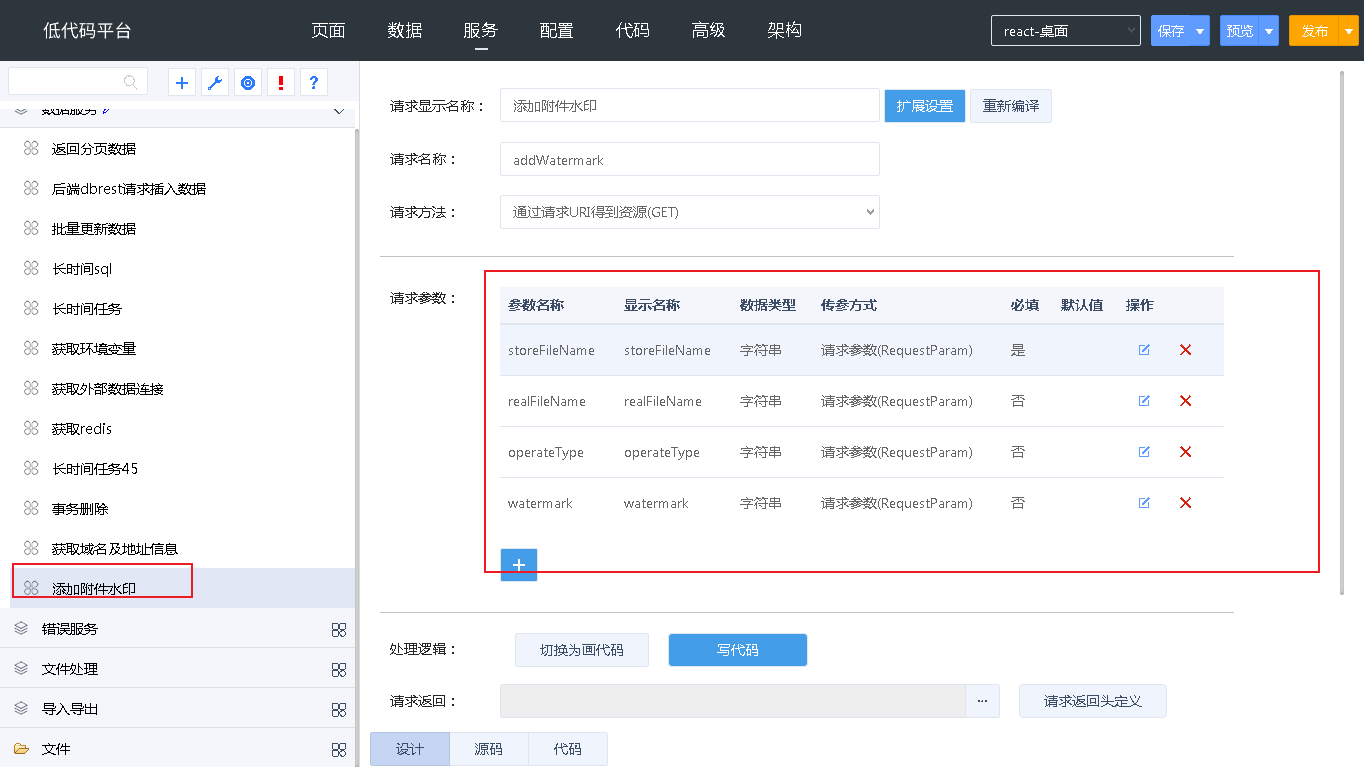Open the 保存 dropdown arrow
This screenshot has width=1364, height=767.
1200,31
